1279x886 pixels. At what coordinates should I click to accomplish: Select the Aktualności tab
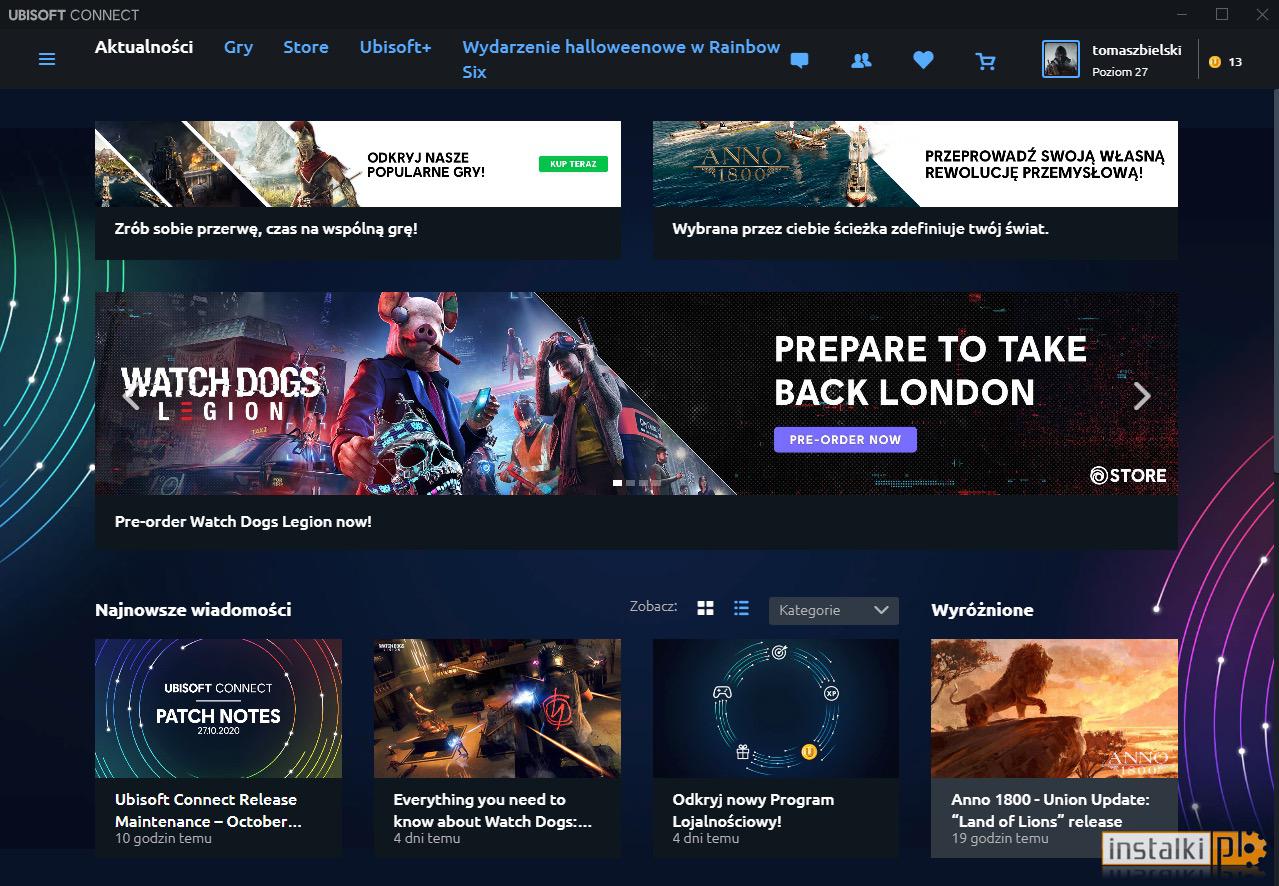(x=144, y=47)
